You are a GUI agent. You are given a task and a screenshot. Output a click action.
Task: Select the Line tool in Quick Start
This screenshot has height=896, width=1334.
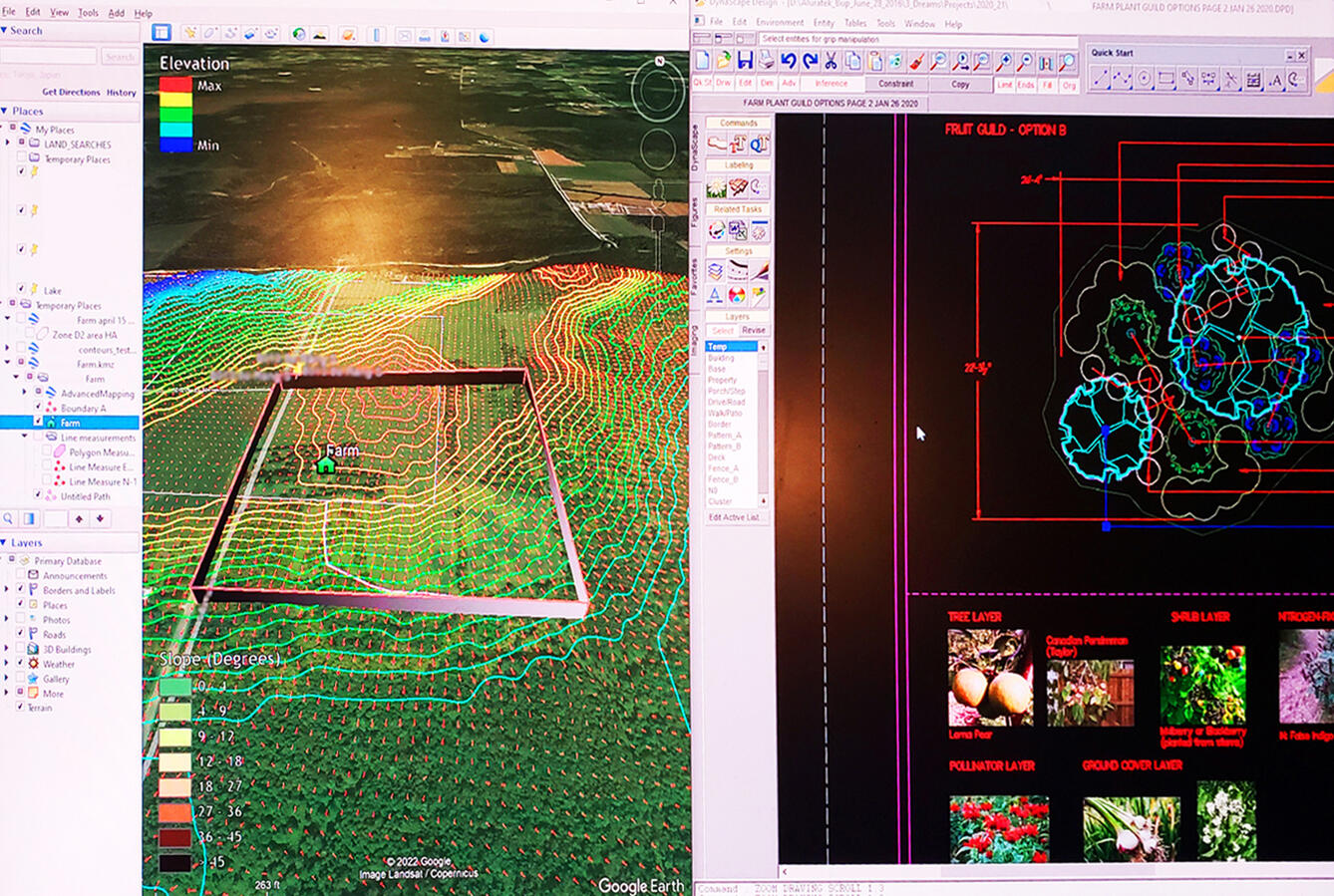pos(1101,80)
